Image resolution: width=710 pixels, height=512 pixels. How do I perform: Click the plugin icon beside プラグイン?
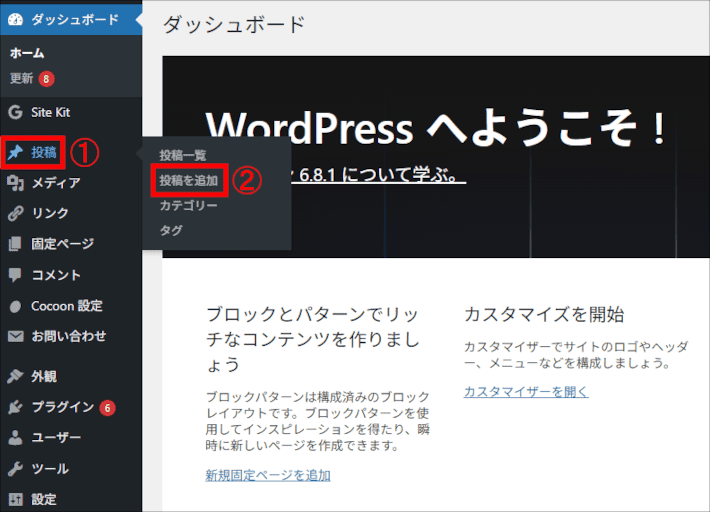point(15,407)
